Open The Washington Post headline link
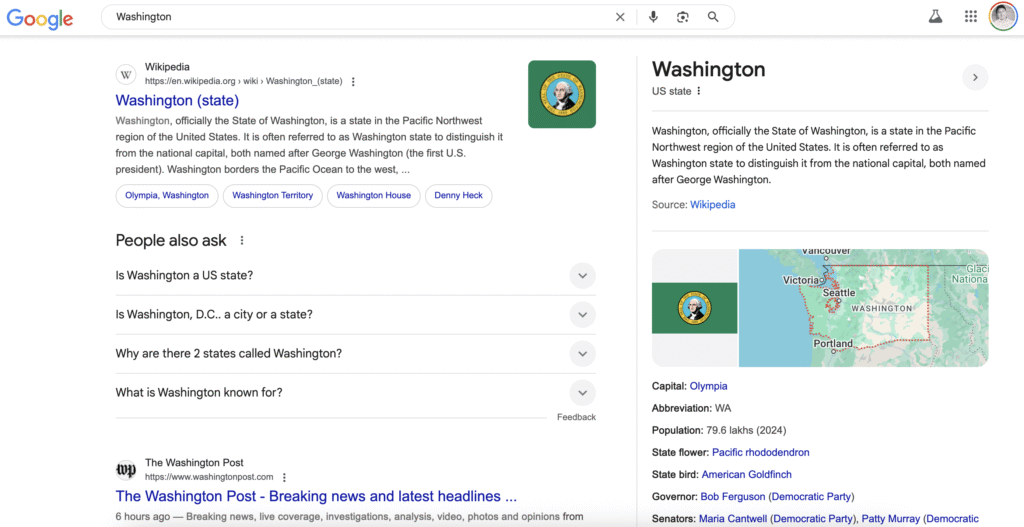Viewport: 1024px width, 527px height. point(316,497)
